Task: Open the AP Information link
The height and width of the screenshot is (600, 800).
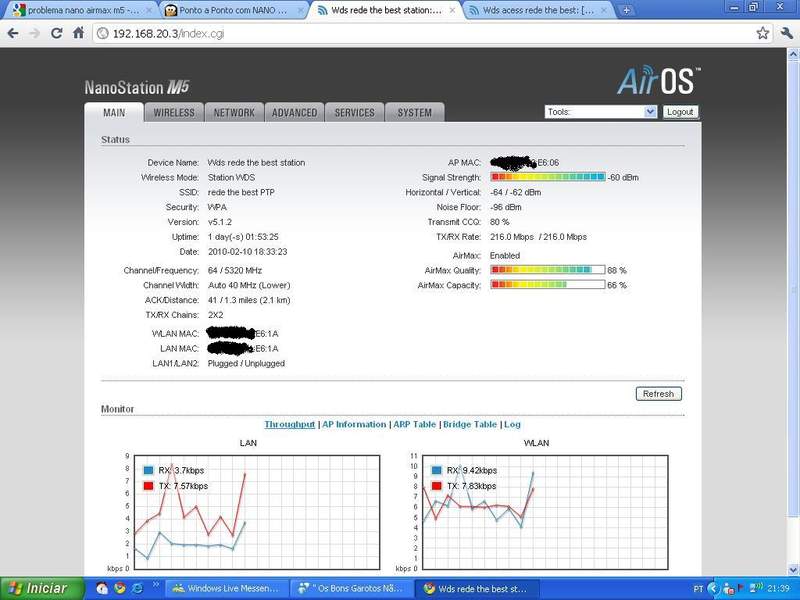Action: pos(354,424)
